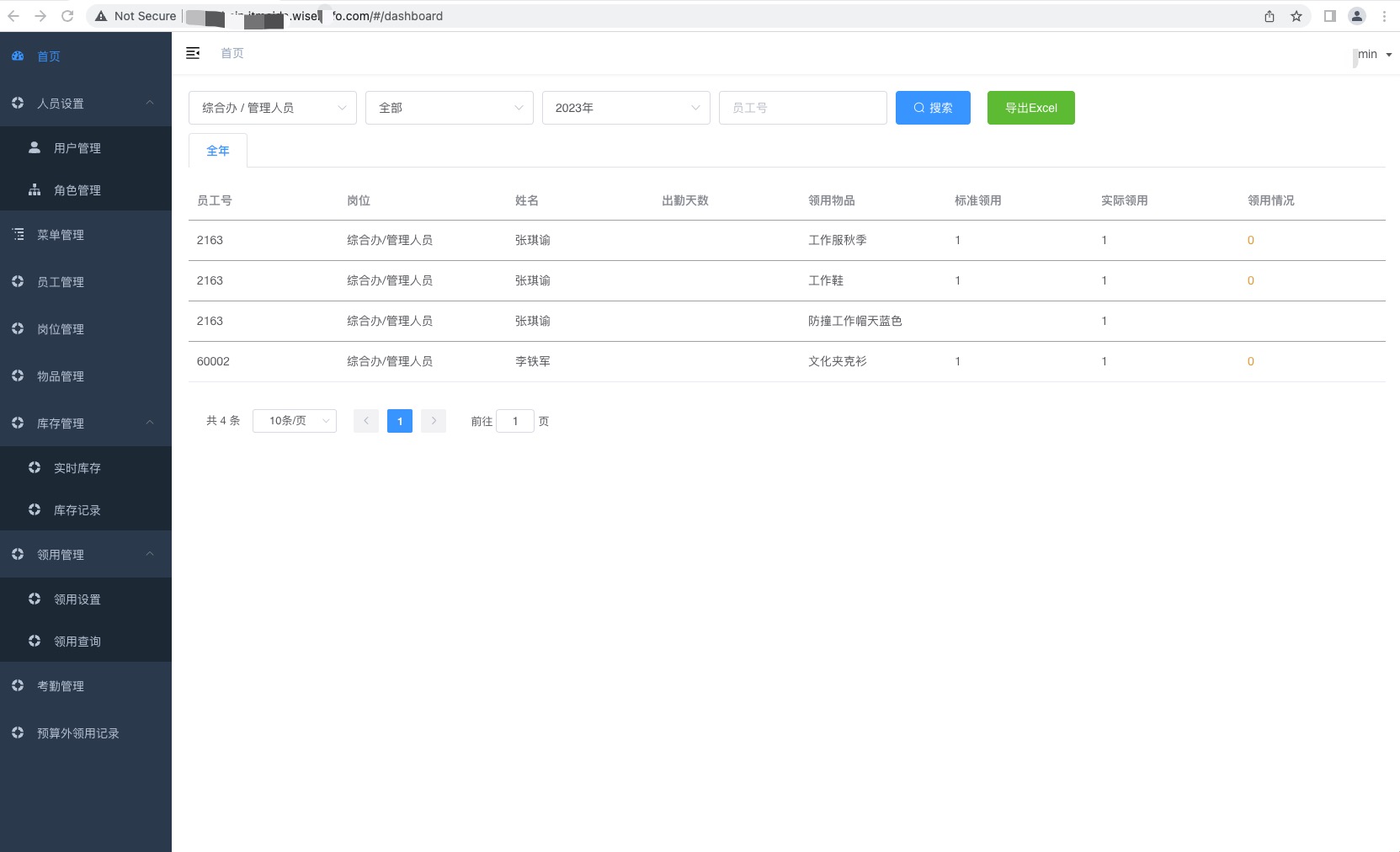Click the 标准领用 column header
The image size is (1400, 852).
click(x=978, y=200)
